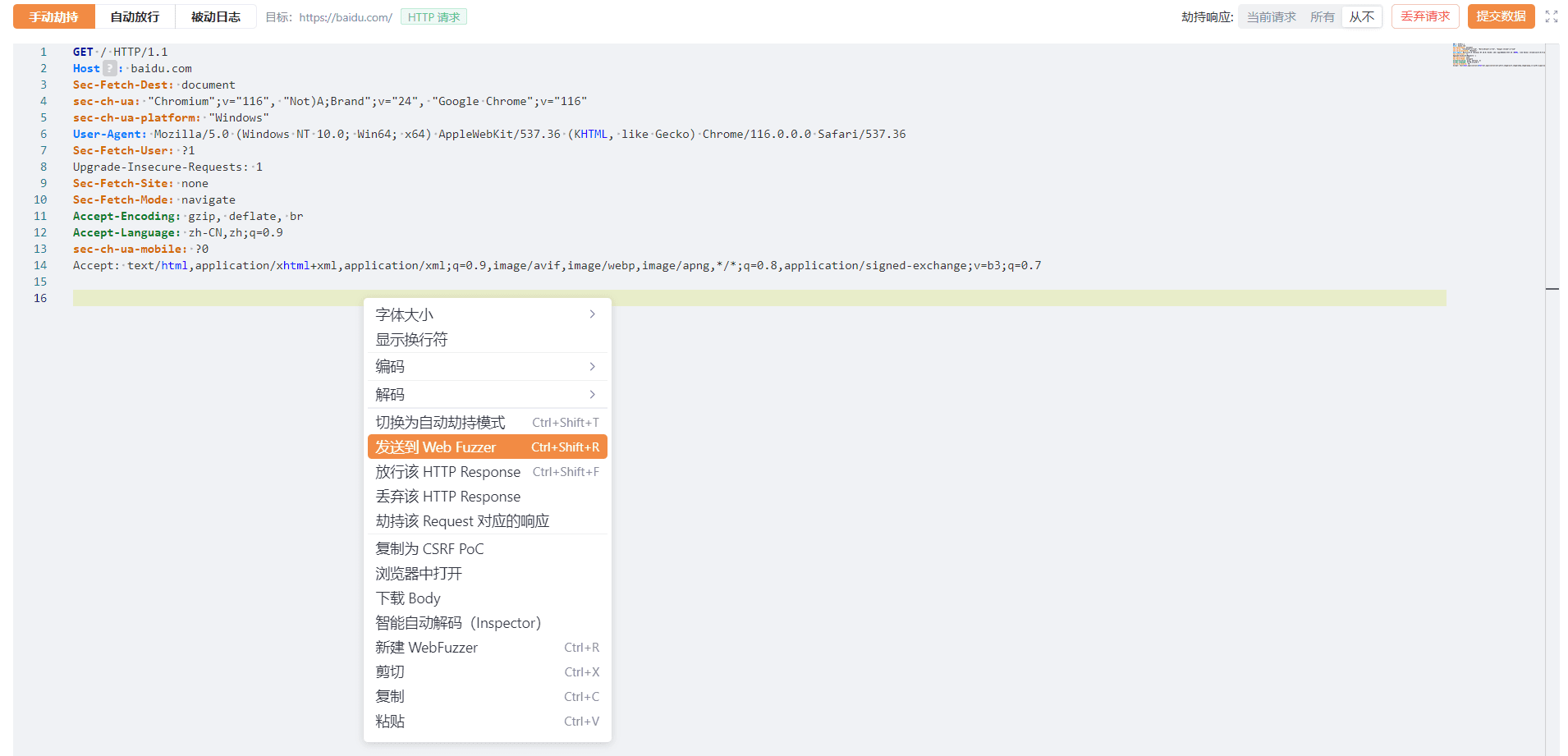
Task: Select 当前请求 hijack response option
Action: [x=1271, y=17]
